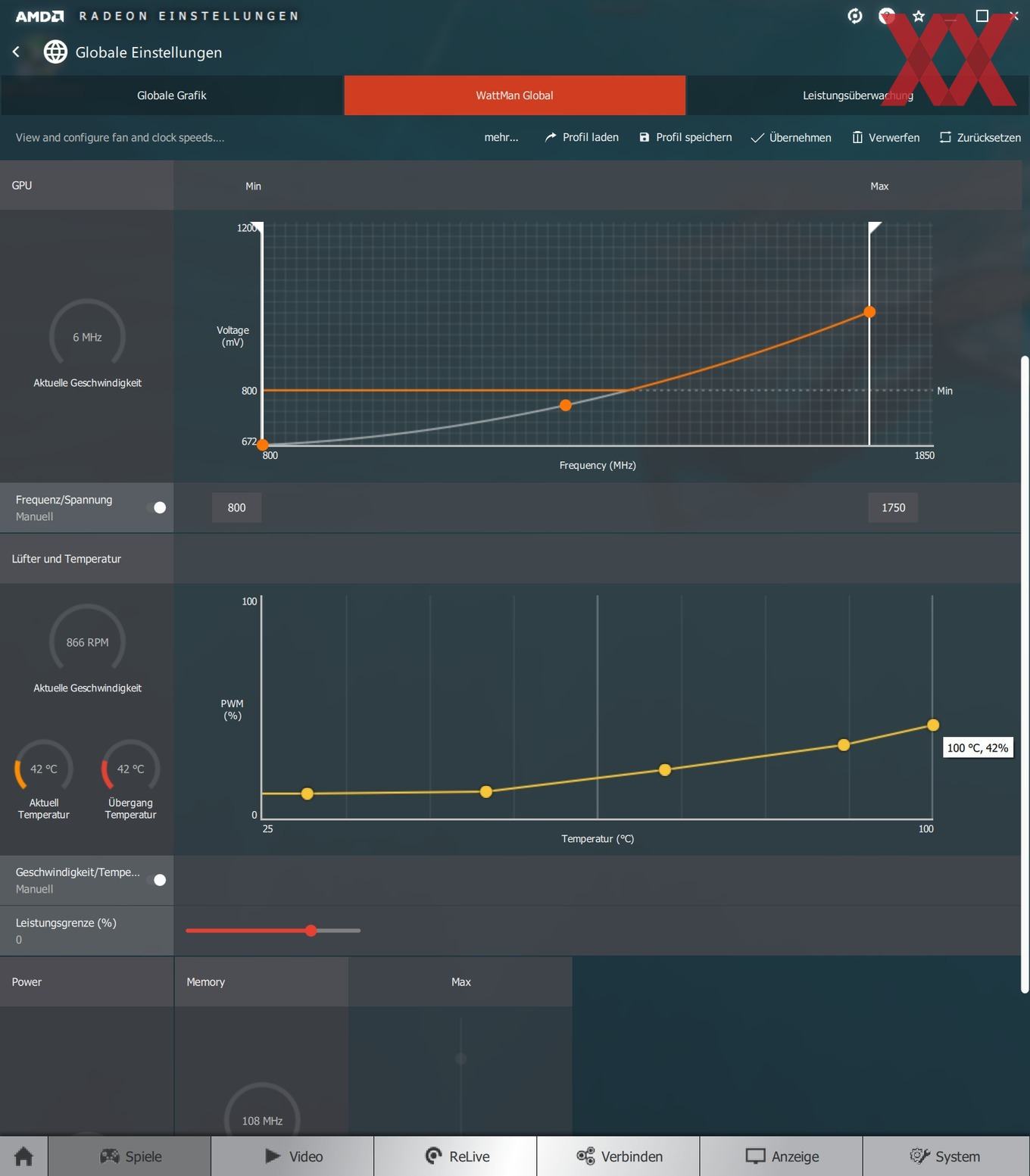Screen dimensions: 1030x1176
Task: Click the Frequency (MHz) axis label
Action: pos(598,465)
